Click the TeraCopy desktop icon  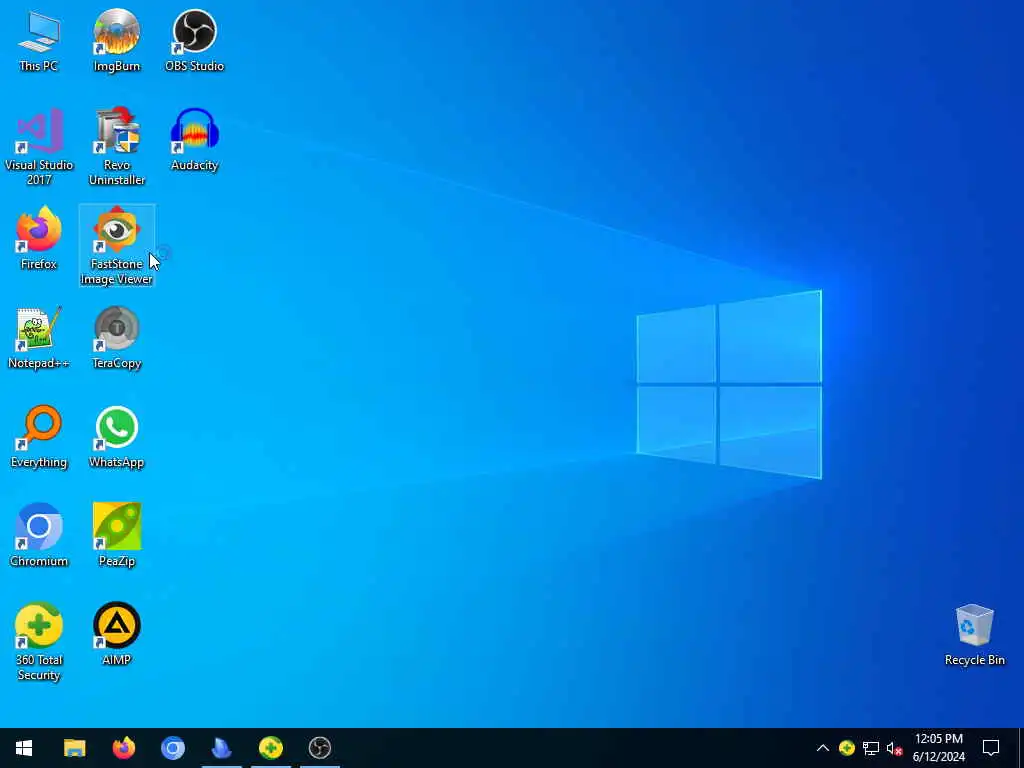pyautogui.click(x=116, y=338)
